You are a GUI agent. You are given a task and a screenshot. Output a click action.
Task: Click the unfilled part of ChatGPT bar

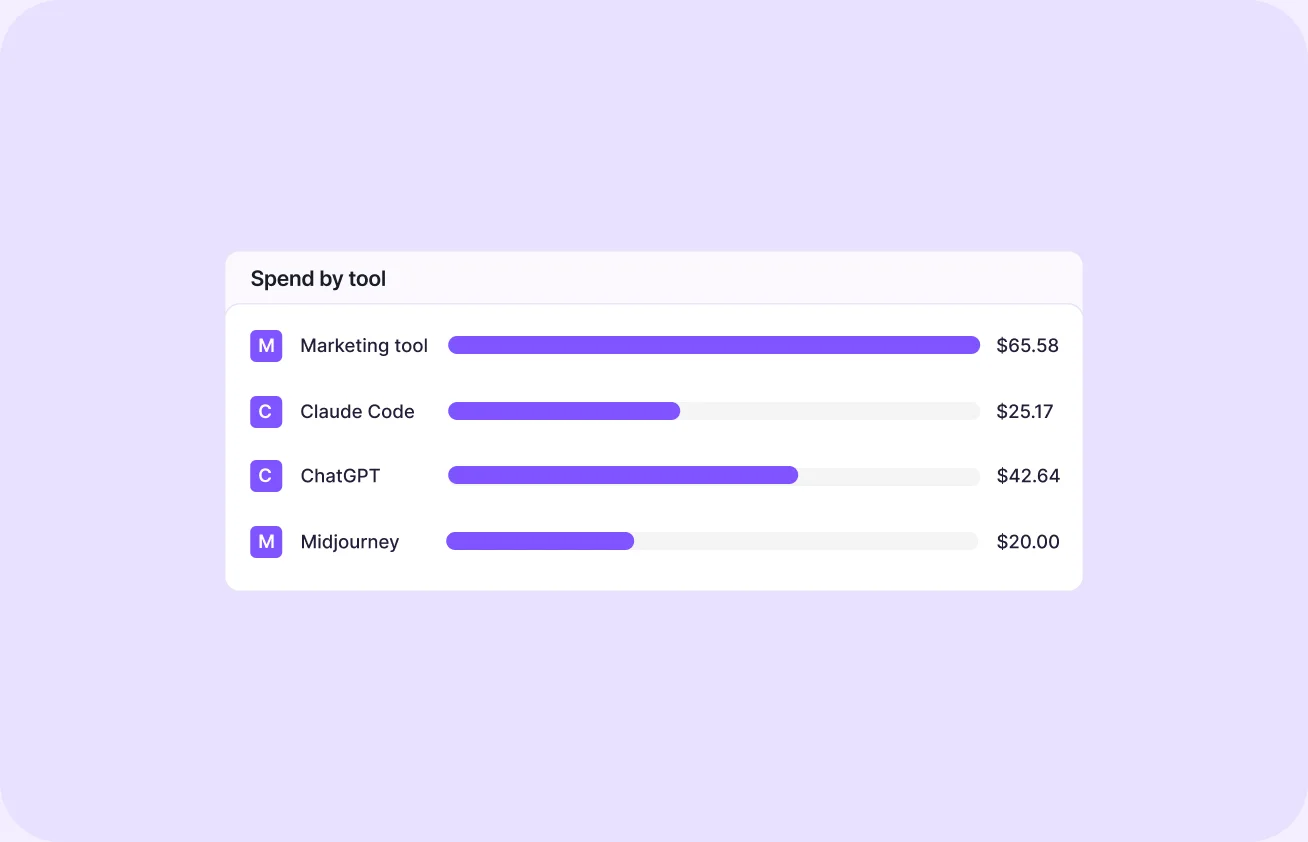point(889,475)
